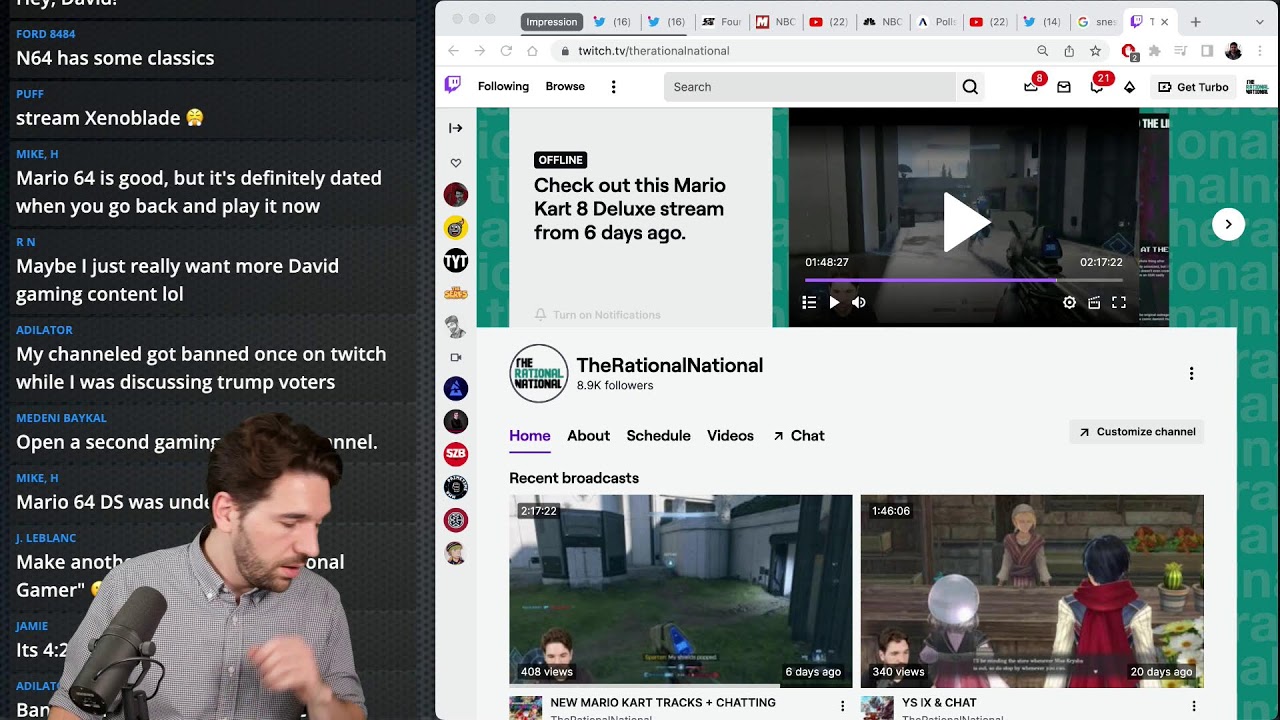Bookmark this page with the star icon

(x=1095, y=51)
